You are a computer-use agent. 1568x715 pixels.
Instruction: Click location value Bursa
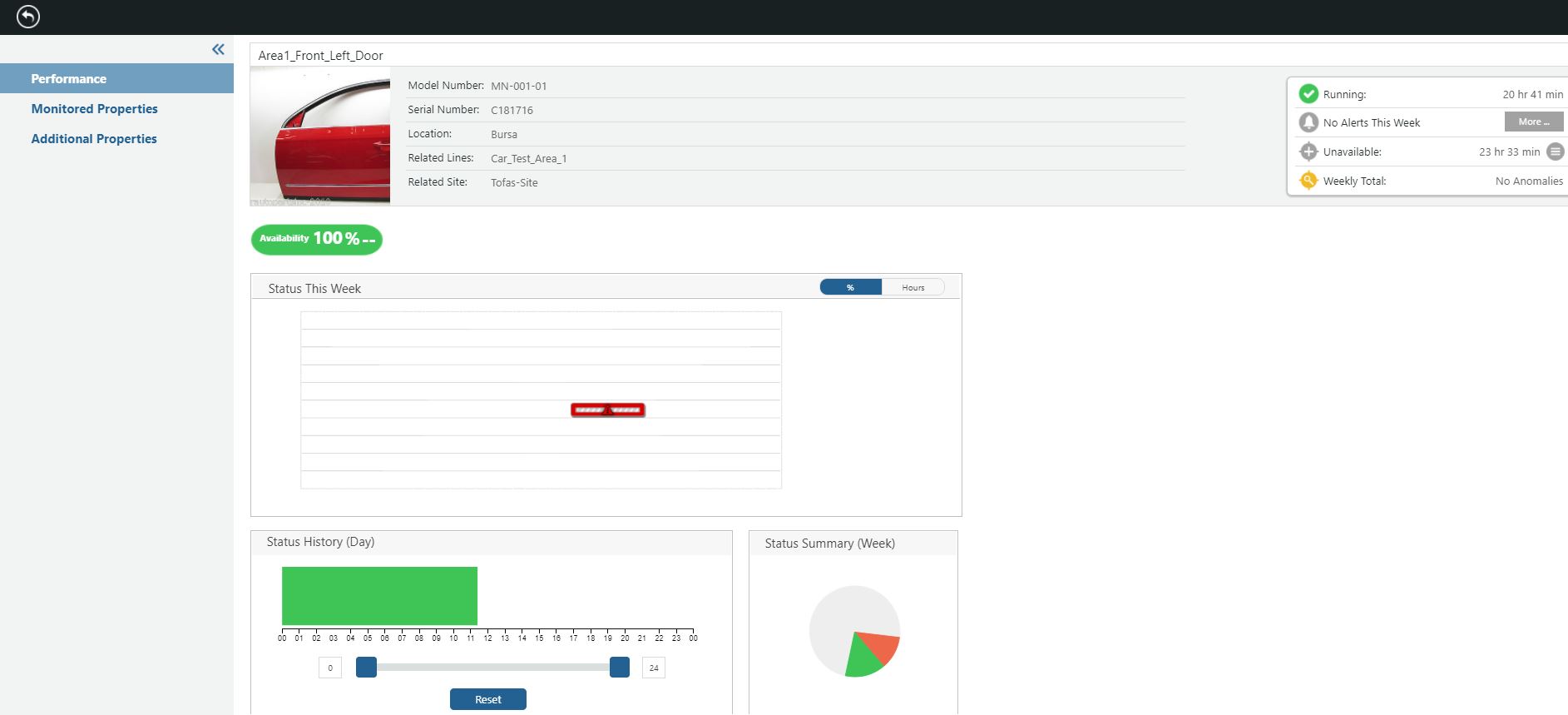tap(504, 134)
